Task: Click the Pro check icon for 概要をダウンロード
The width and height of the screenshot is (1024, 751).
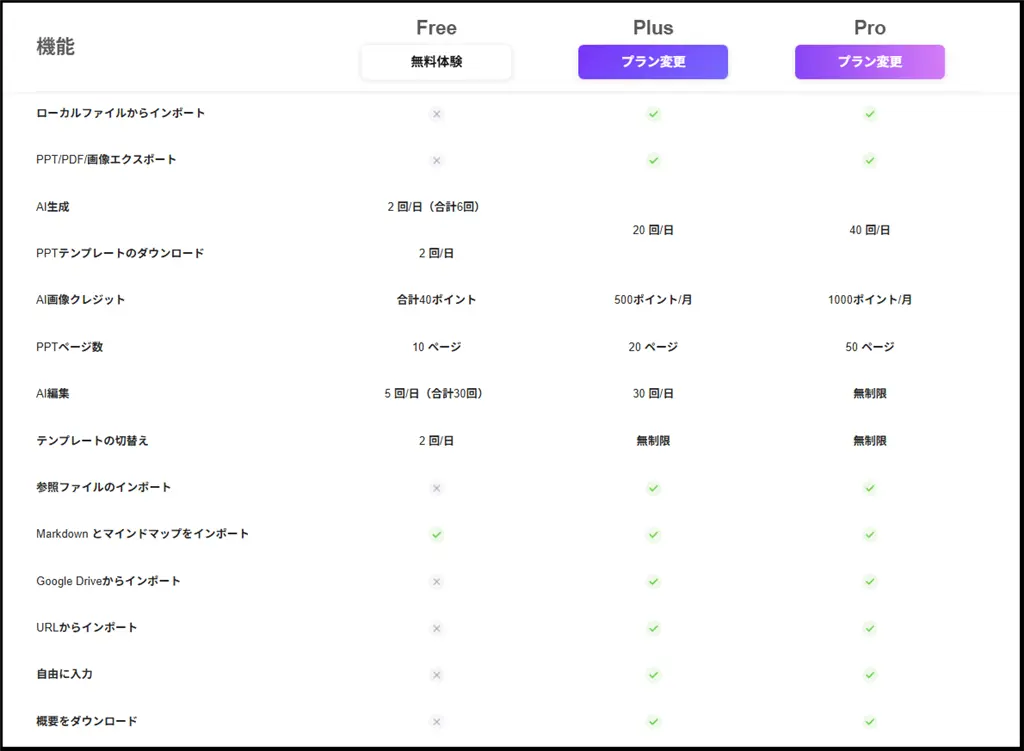Action: tap(869, 721)
